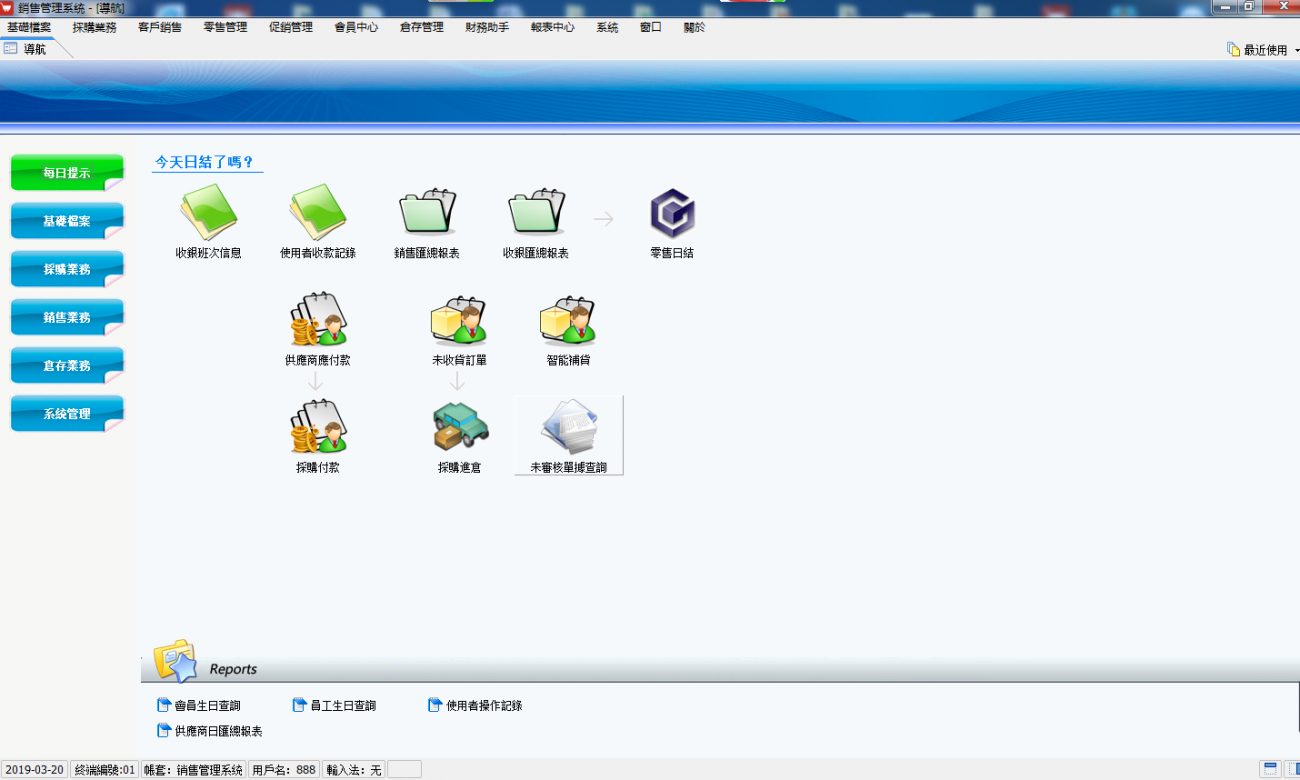Open the 供應商日匯總報表 report link
This screenshot has height=780, width=1300.
pyautogui.click(x=210, y=731)
